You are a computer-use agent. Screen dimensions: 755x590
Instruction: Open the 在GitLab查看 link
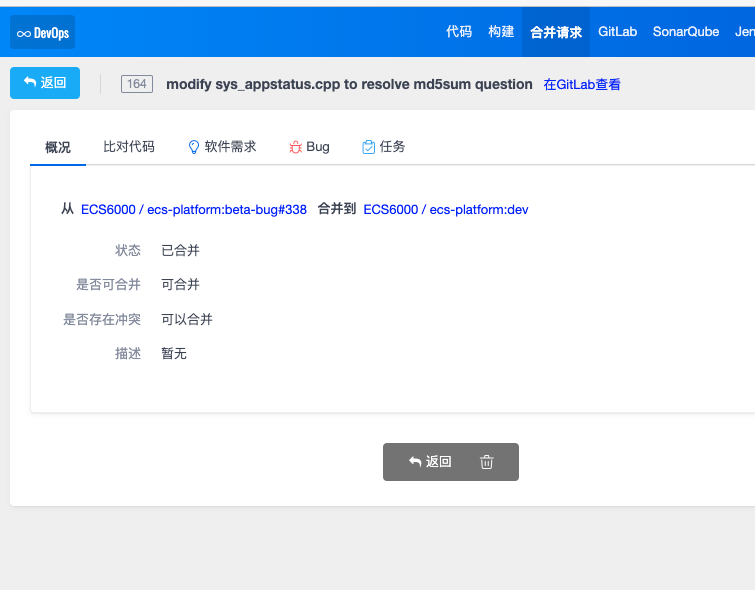581,85
